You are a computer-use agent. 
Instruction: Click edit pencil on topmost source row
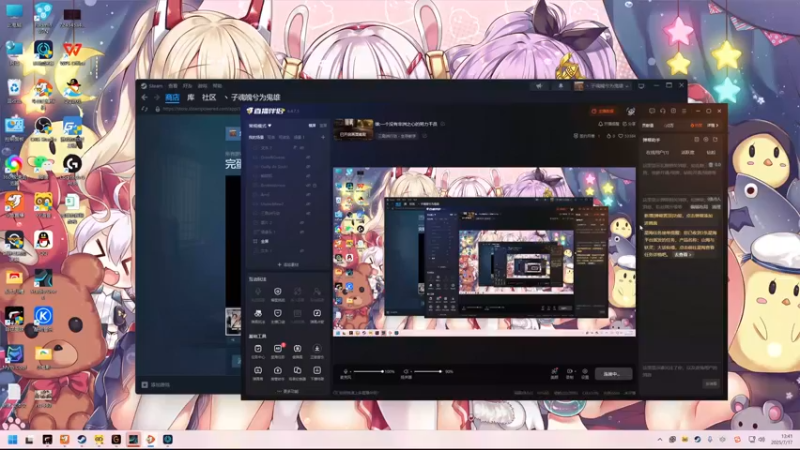pos(294,147)
